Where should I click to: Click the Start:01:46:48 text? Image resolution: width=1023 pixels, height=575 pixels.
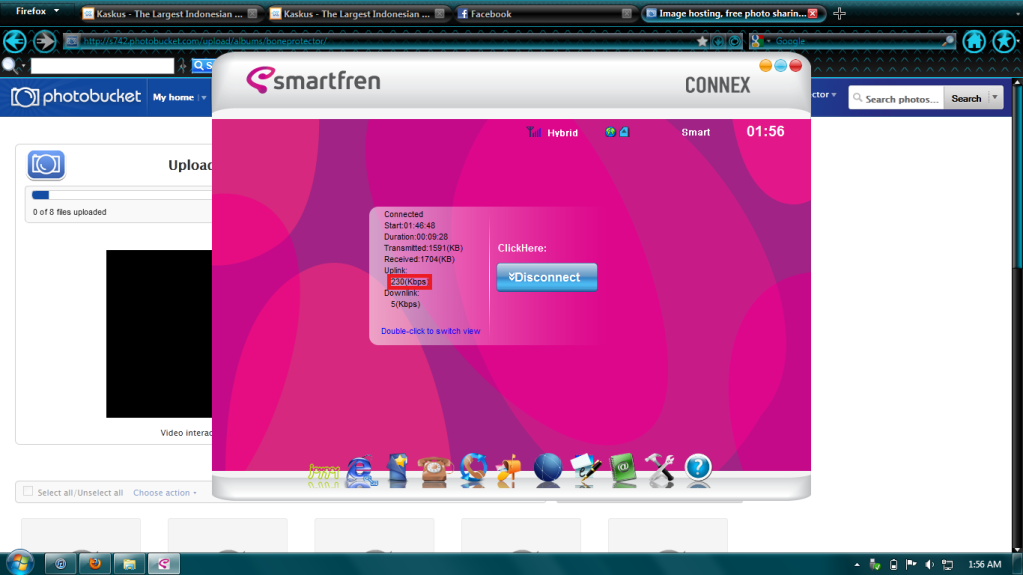(x=409, y=226)
